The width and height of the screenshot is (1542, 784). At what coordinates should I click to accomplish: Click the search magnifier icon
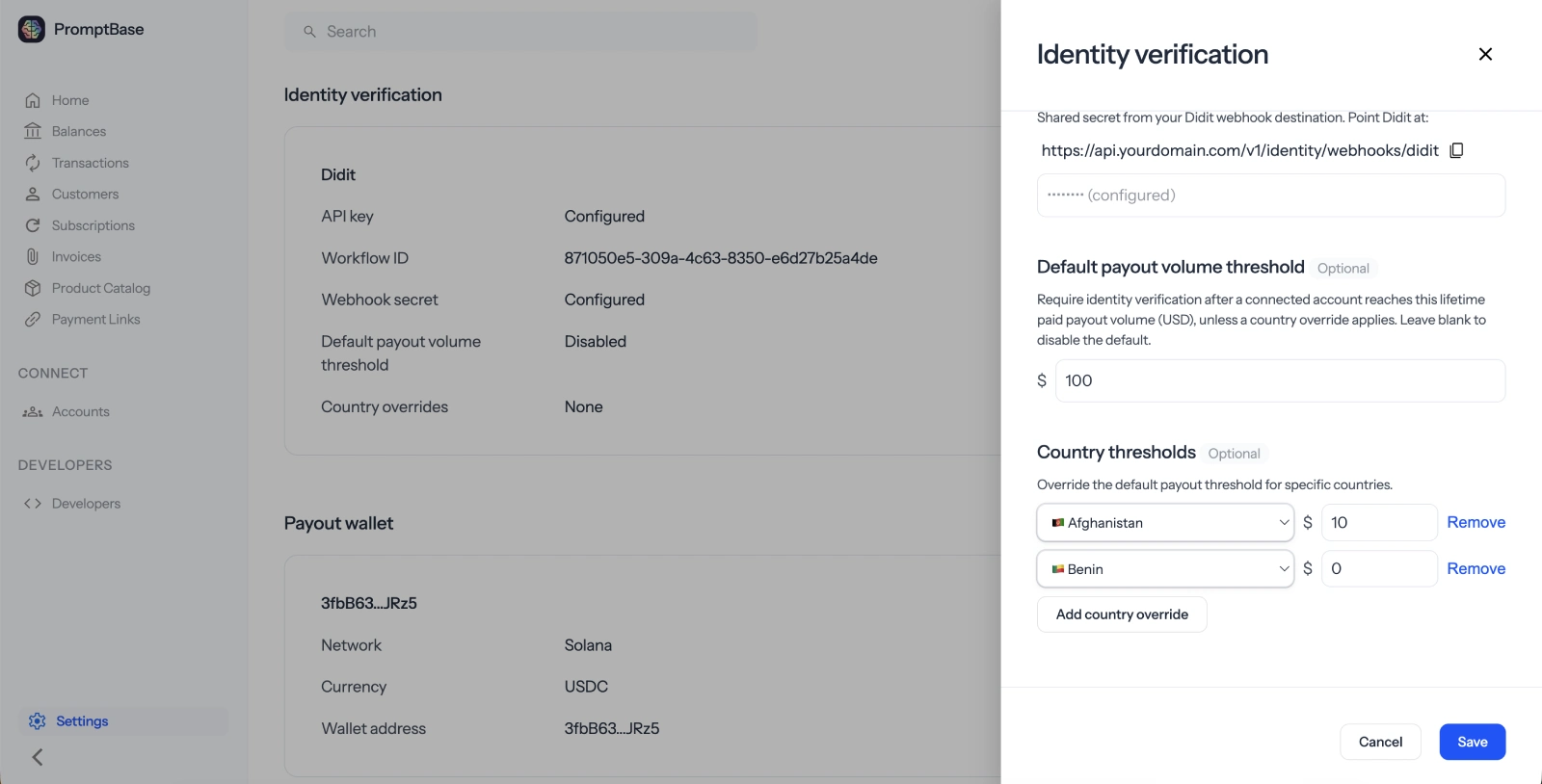click(x=309, y=32)
